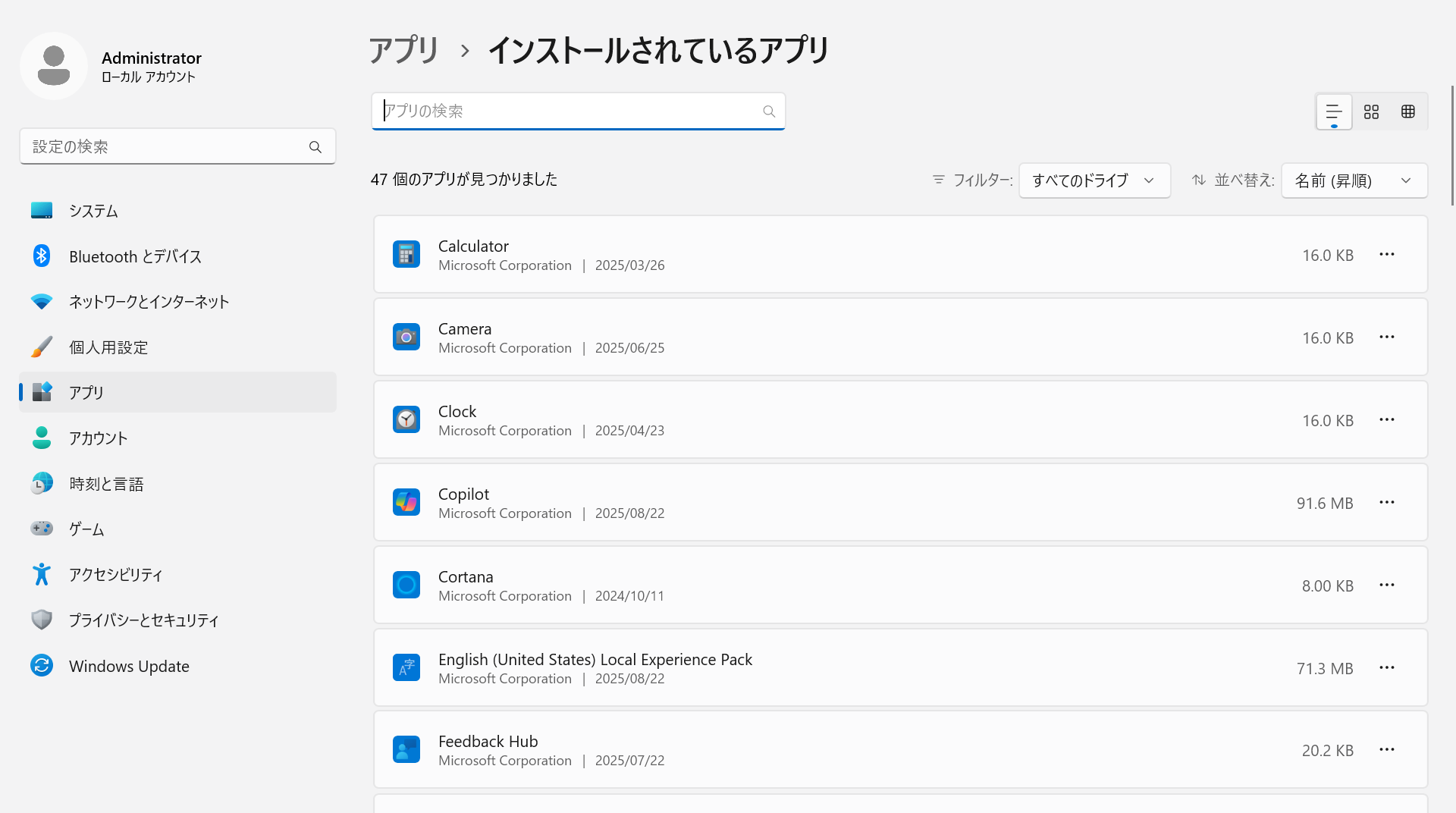Click English (United States) Local Experience Pack name

click(x=595, y=660)
